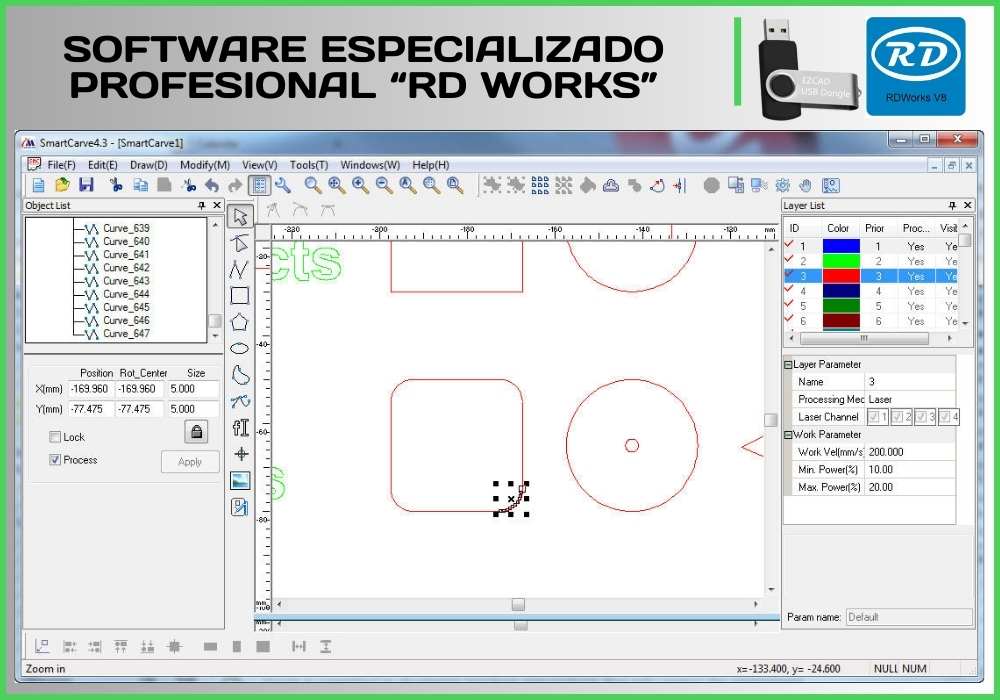Click the import image tool icon
The width and height of the screenshot is (1000, 700).
240,481
